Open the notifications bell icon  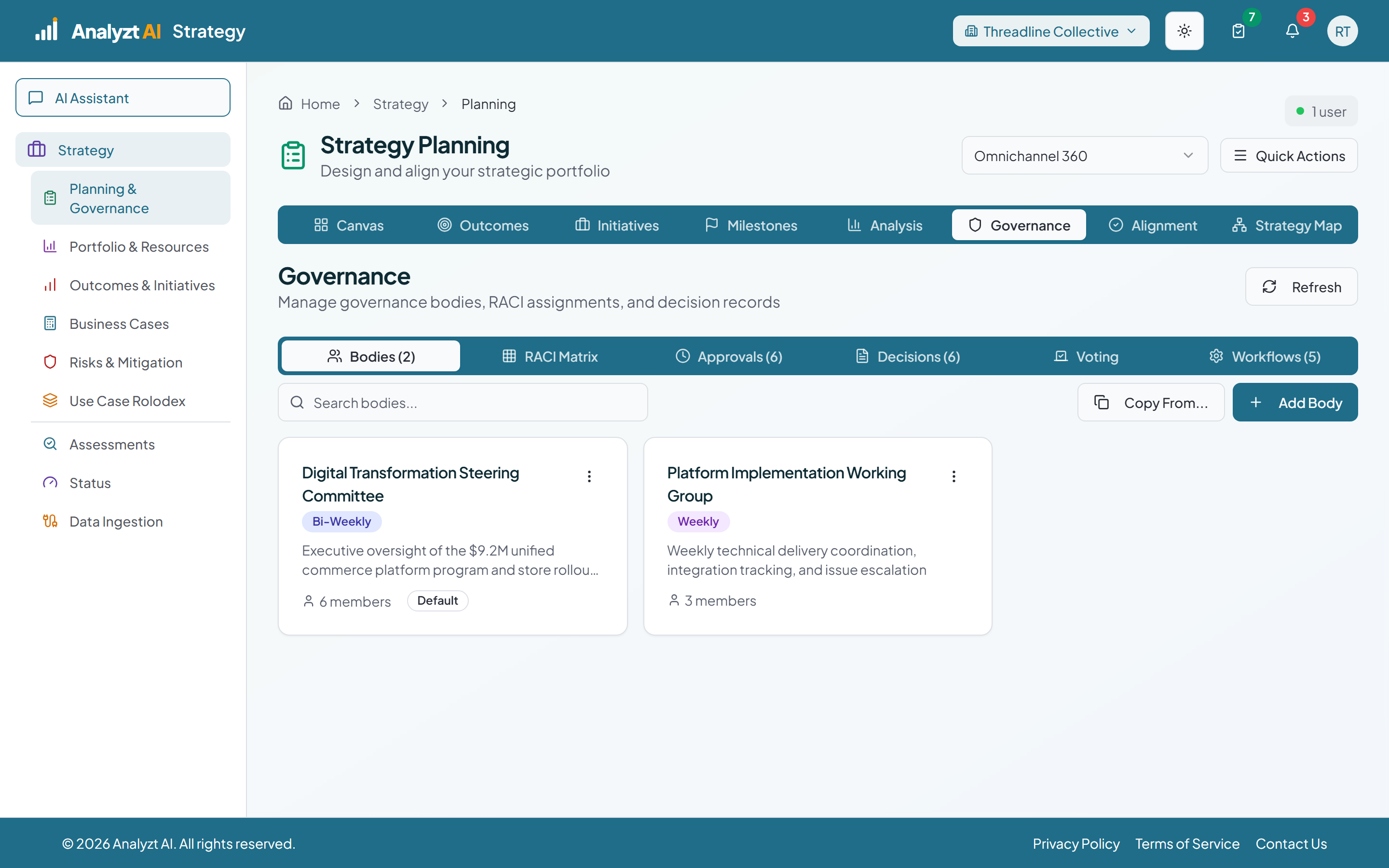(1292, 31)
